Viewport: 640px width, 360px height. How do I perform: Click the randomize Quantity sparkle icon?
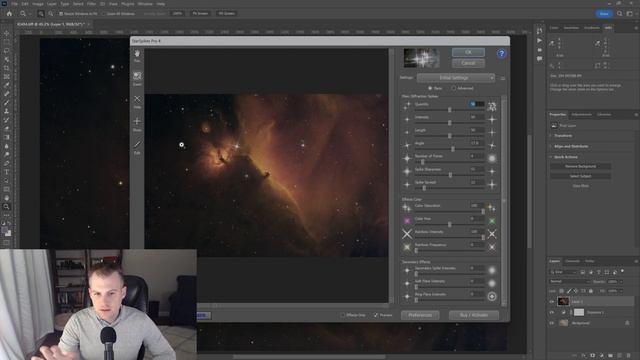tap(492, 107)
